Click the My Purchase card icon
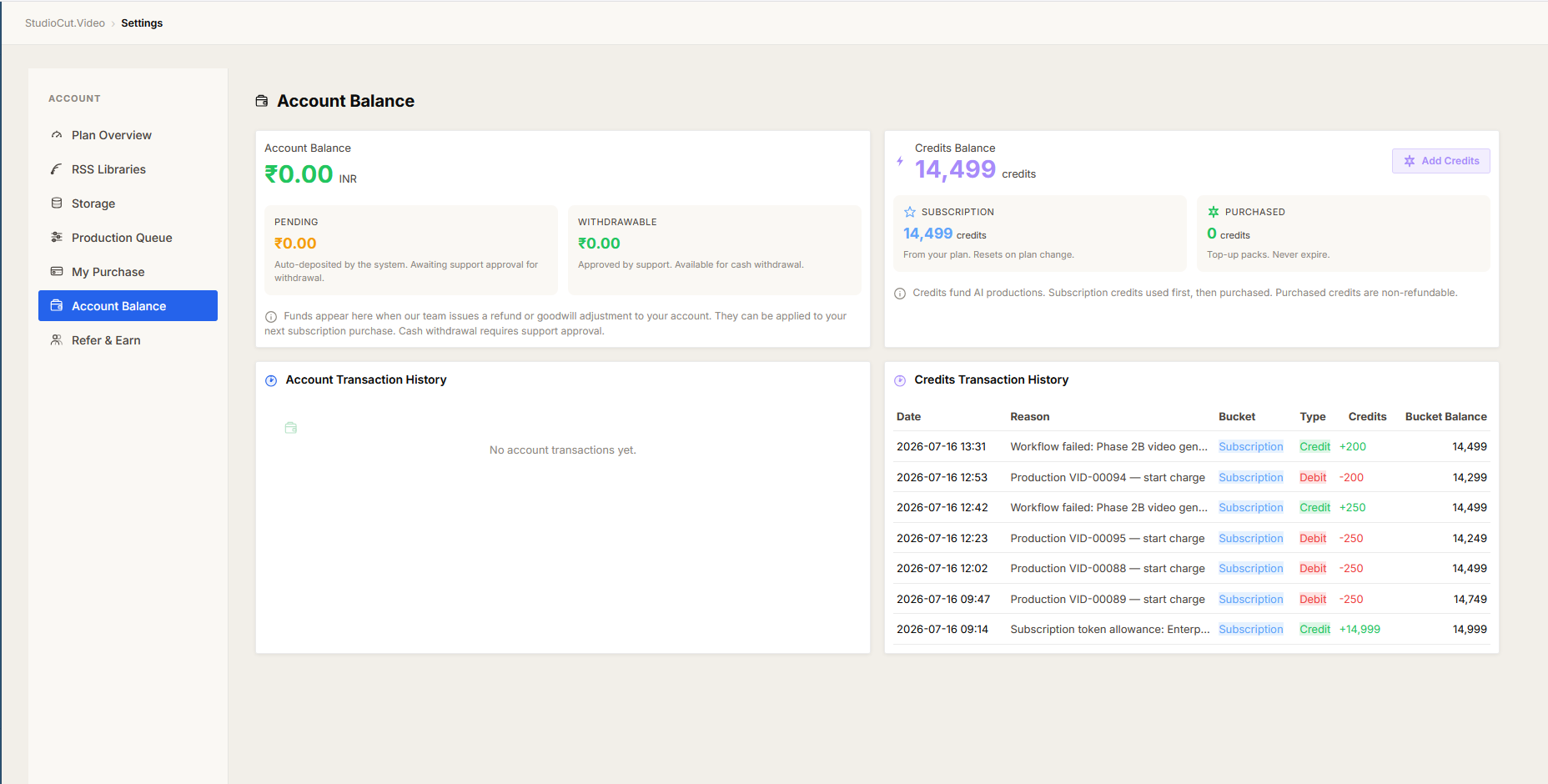1548x784 pixels. tap(57, 272)
